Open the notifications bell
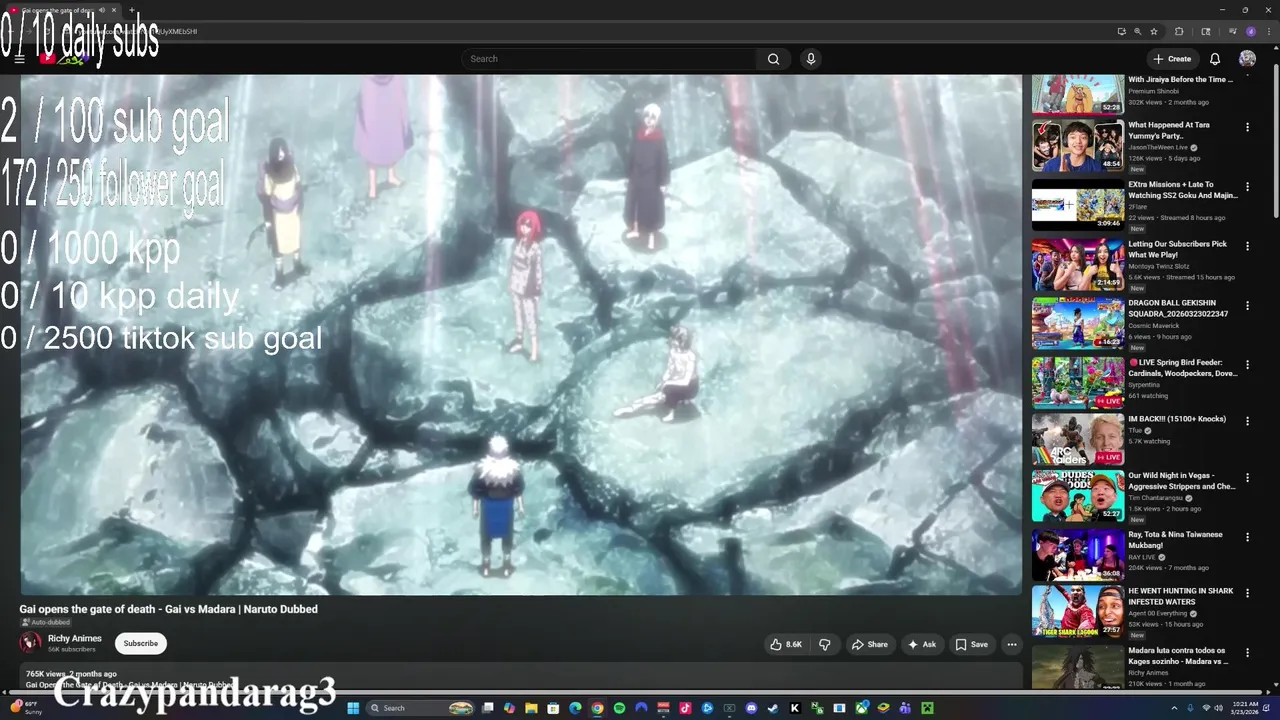This screenshot has width=1280, height=720. [1215, 59]
